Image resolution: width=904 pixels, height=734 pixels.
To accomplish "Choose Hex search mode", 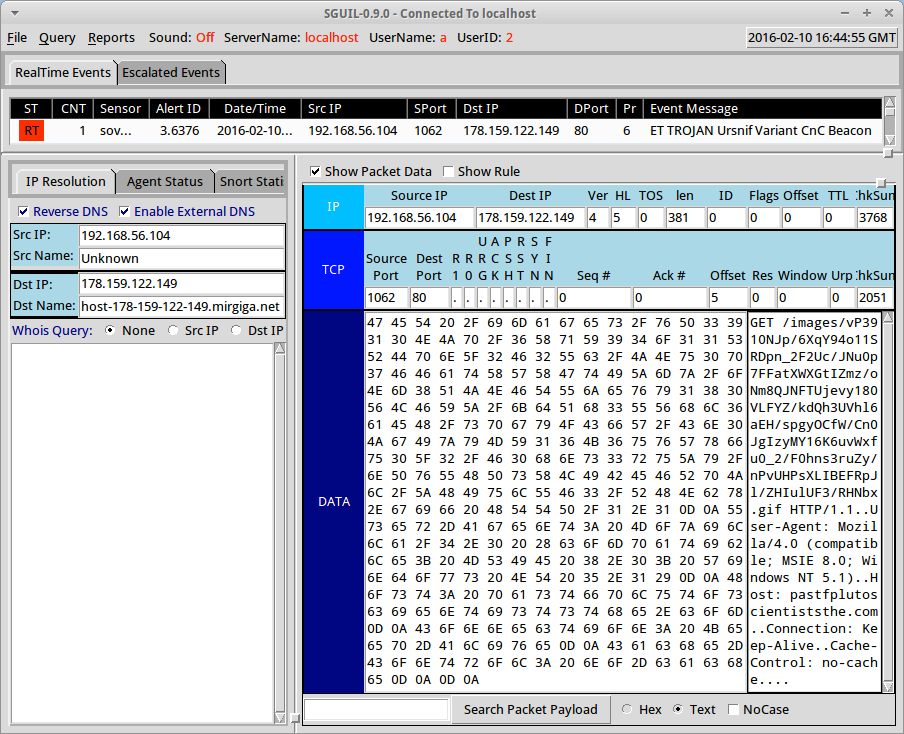I will [x=627, y=710].
